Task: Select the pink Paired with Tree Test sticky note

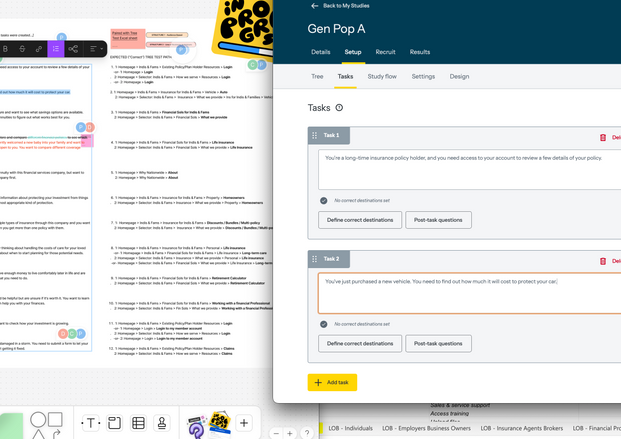Action: click(128, 38)
